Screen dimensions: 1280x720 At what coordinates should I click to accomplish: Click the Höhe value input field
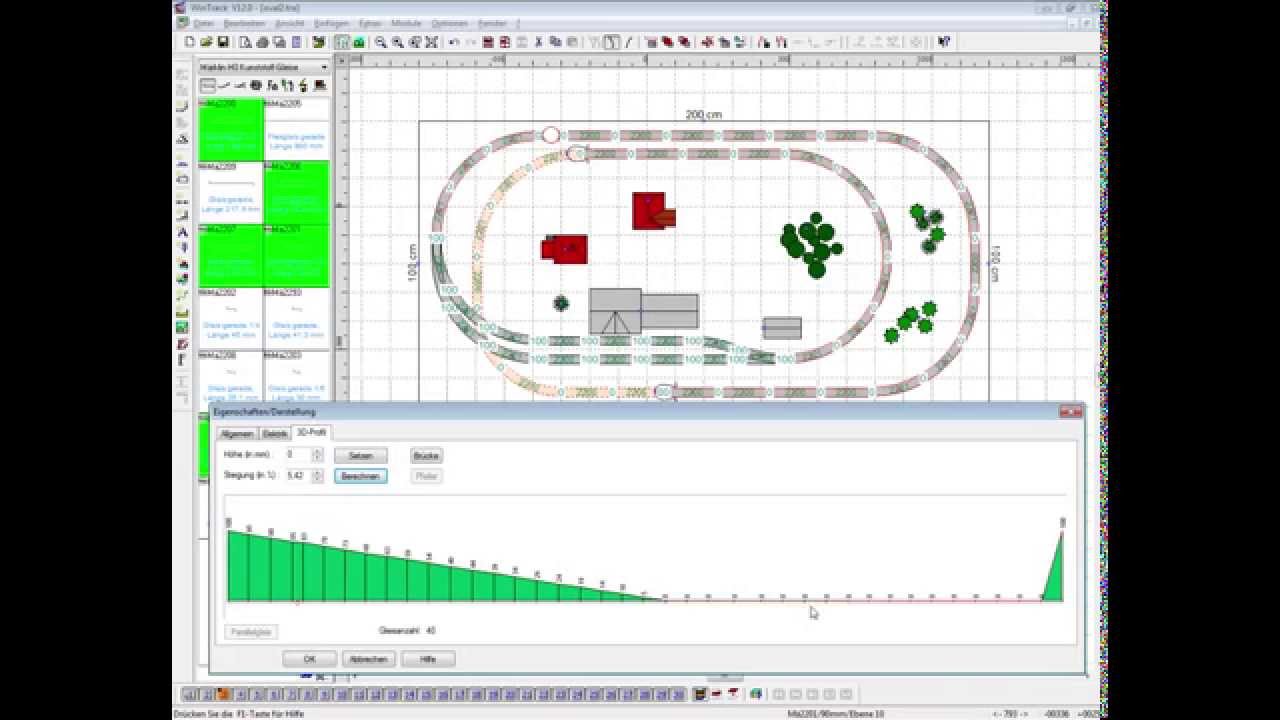(x=298, y=455)
